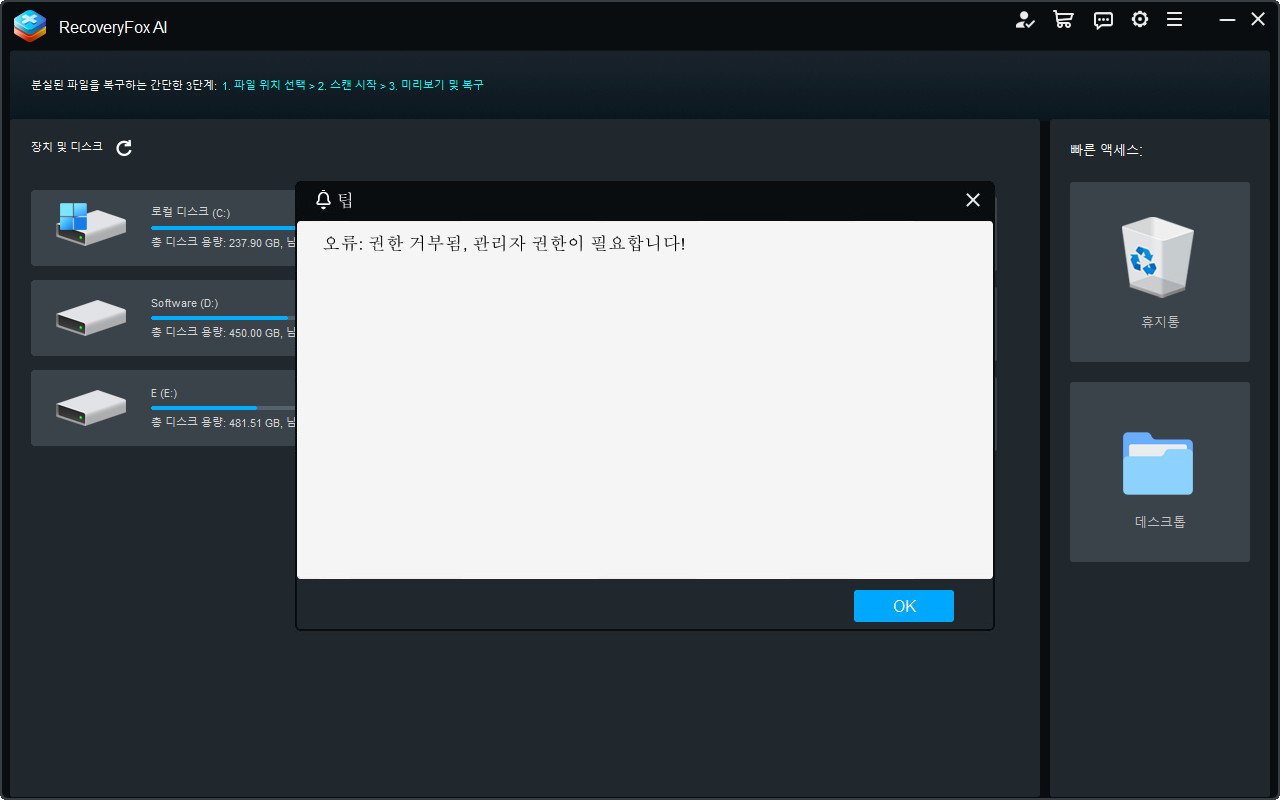The width and height of the screenshot is (1280, 800).
Task: Open the 데스크톱 folder icon
Action: [x=1159, y=463]
